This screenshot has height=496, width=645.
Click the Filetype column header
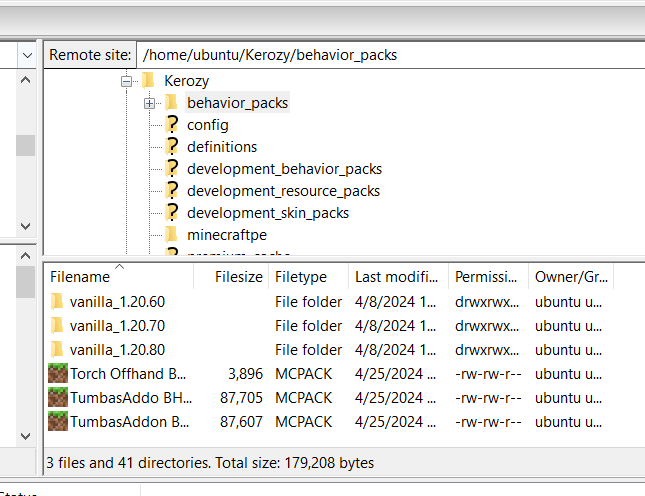pos(300,277)
